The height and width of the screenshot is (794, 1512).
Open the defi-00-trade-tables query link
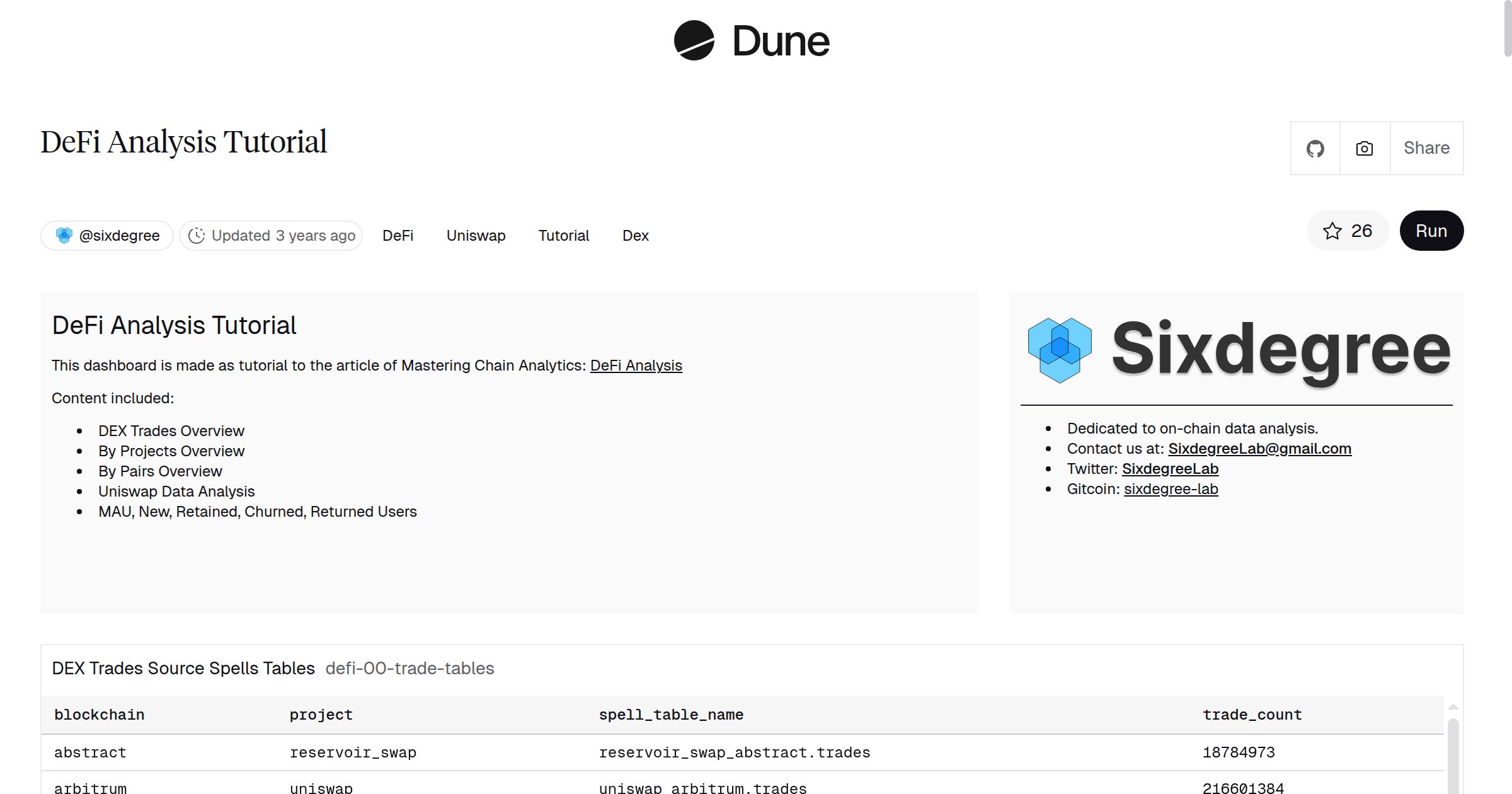click(409, 669)
